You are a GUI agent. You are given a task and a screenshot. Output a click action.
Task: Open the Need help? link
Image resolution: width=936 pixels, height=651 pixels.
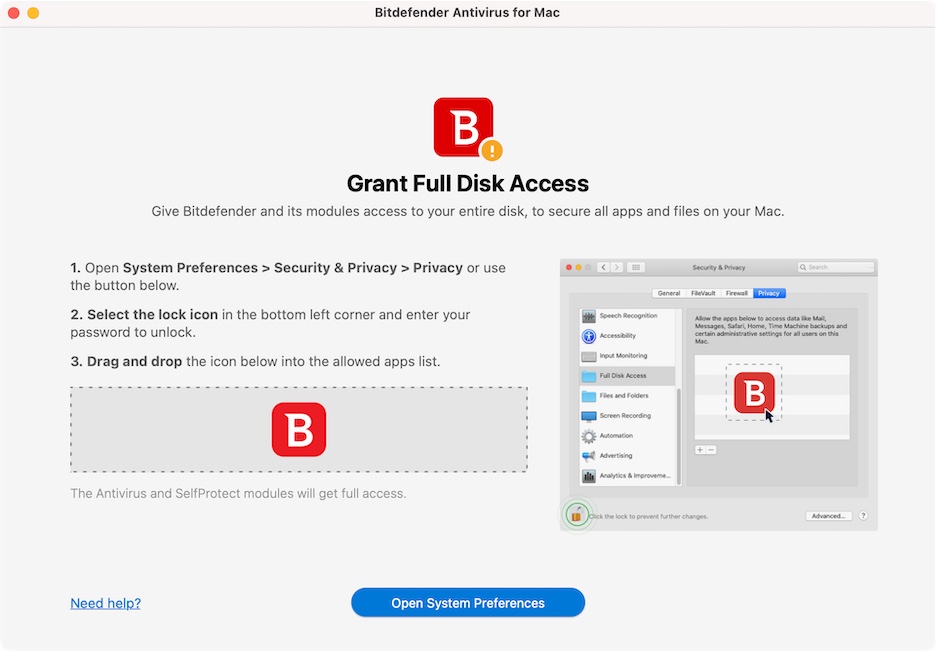(x=106, y=603)
